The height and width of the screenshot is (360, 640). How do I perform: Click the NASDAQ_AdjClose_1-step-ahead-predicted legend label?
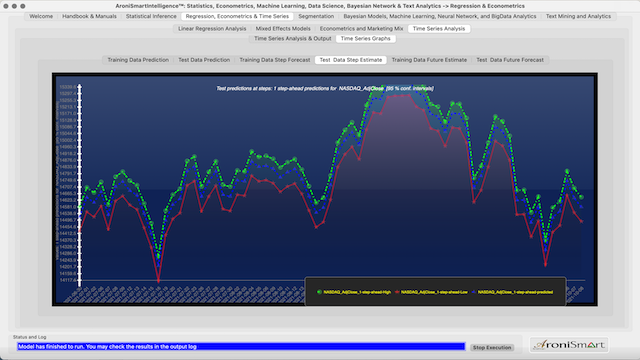point(515,292)
